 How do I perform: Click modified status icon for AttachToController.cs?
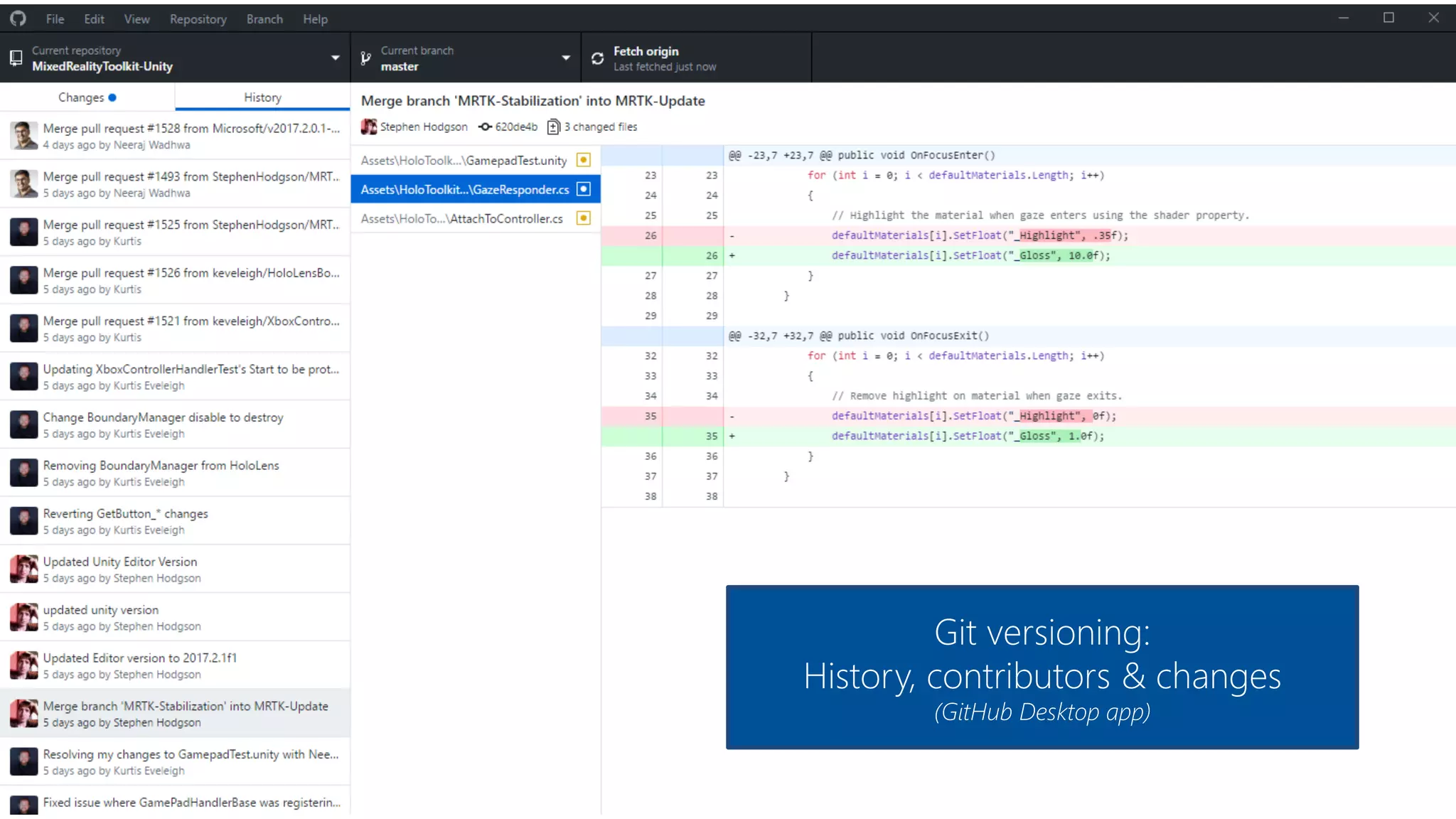point(583,218)
